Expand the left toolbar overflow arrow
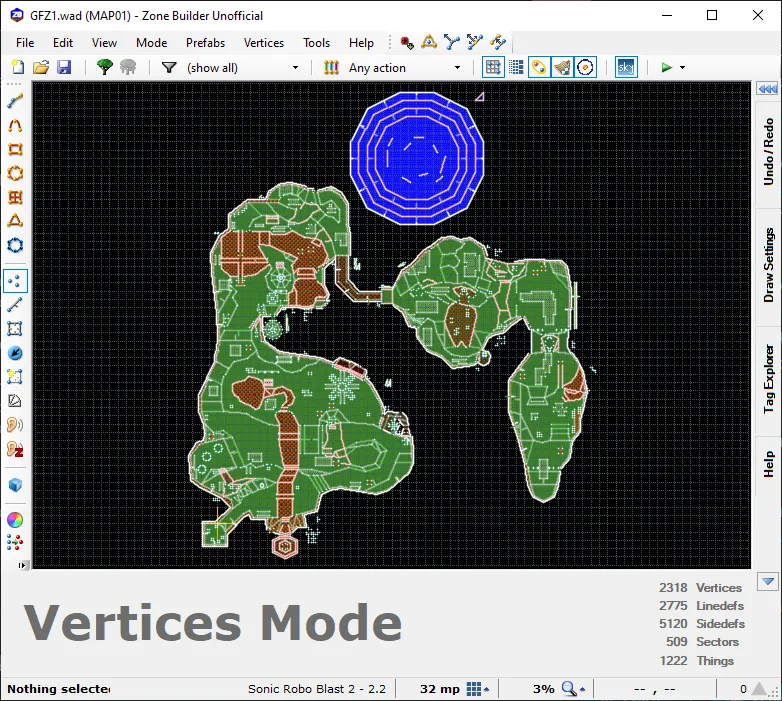Image resolution: width=782 pixels, height=701 pixels. coord(21,565)
